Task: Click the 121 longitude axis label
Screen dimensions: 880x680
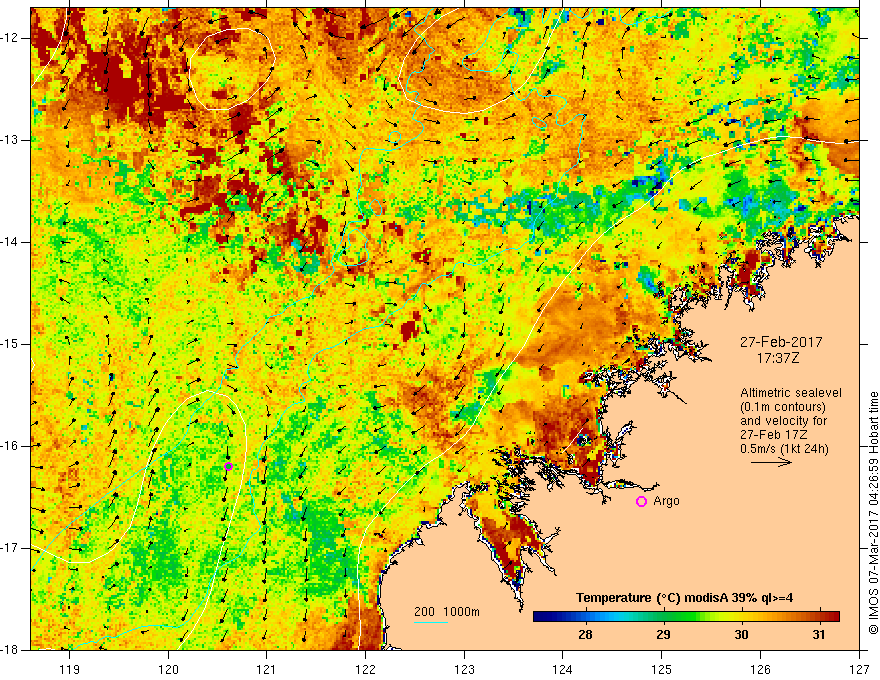Action: (x=267, y=669)
